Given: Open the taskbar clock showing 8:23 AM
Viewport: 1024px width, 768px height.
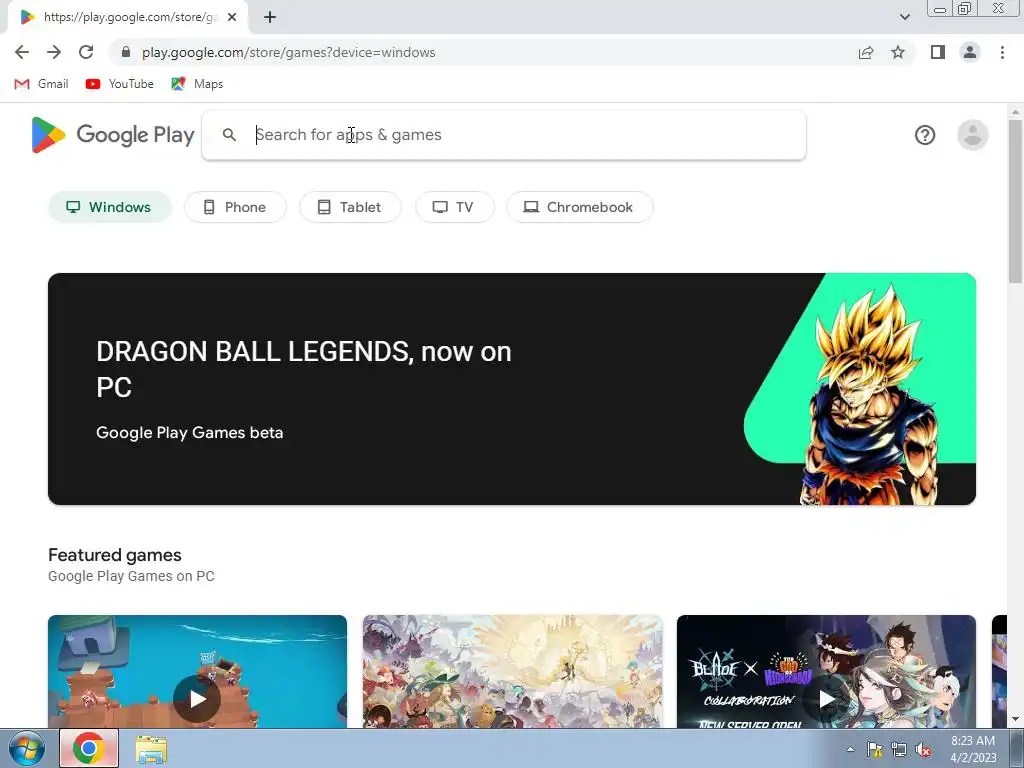Looking at the screenshot, I should click(x=973, y=748).
